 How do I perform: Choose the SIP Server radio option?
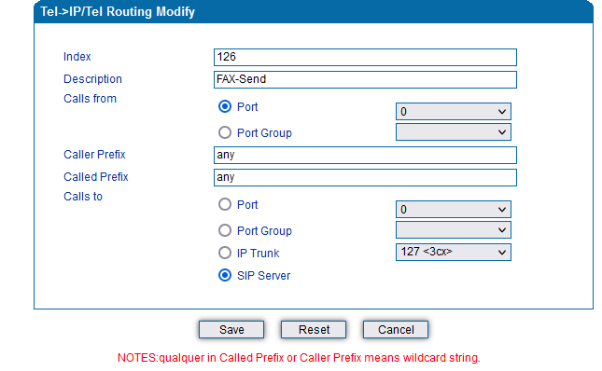click(225, 275)
